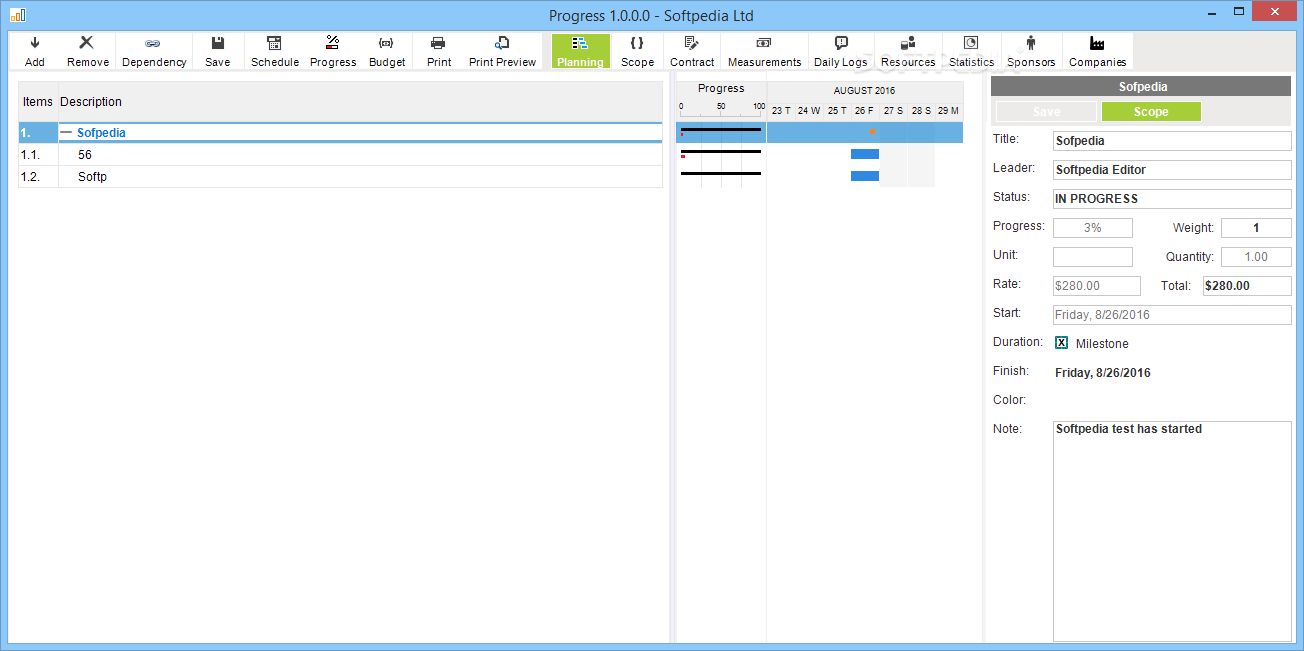This screenshot has width=1304, height=651.
Task: Click the orange milestone marker on Sofpedia row
Action: [872, 131]
